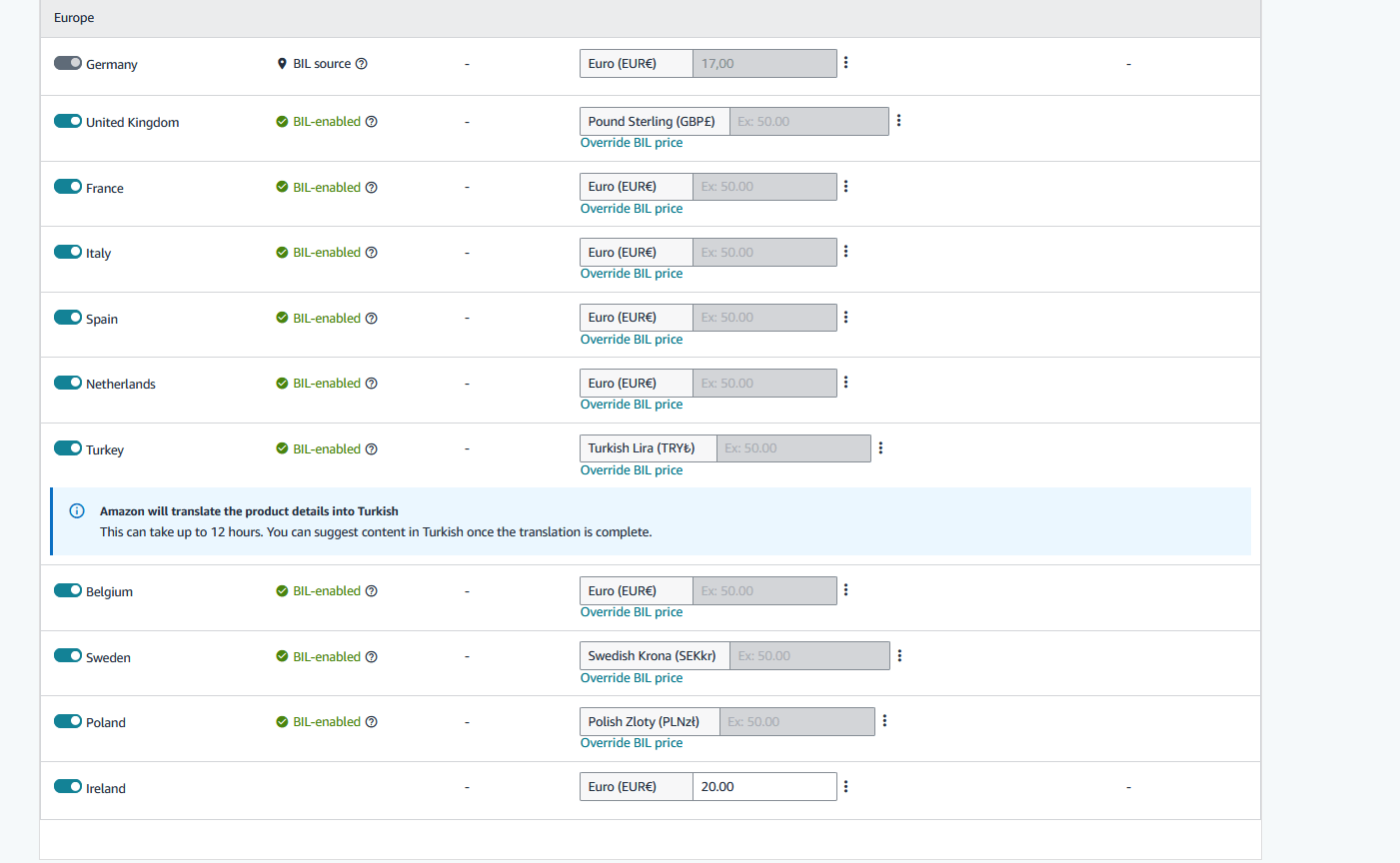Toggle the Germany marketplace switch
The image size is (1400, 863).
[68, 63]
